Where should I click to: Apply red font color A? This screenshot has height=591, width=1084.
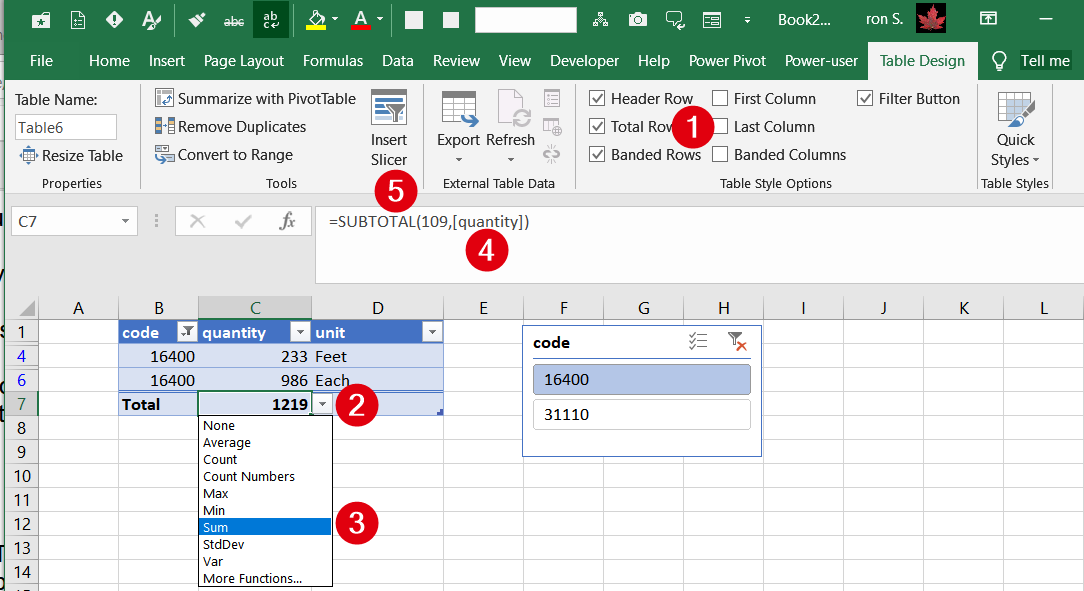pyautogui.click(x=360, y=19)
